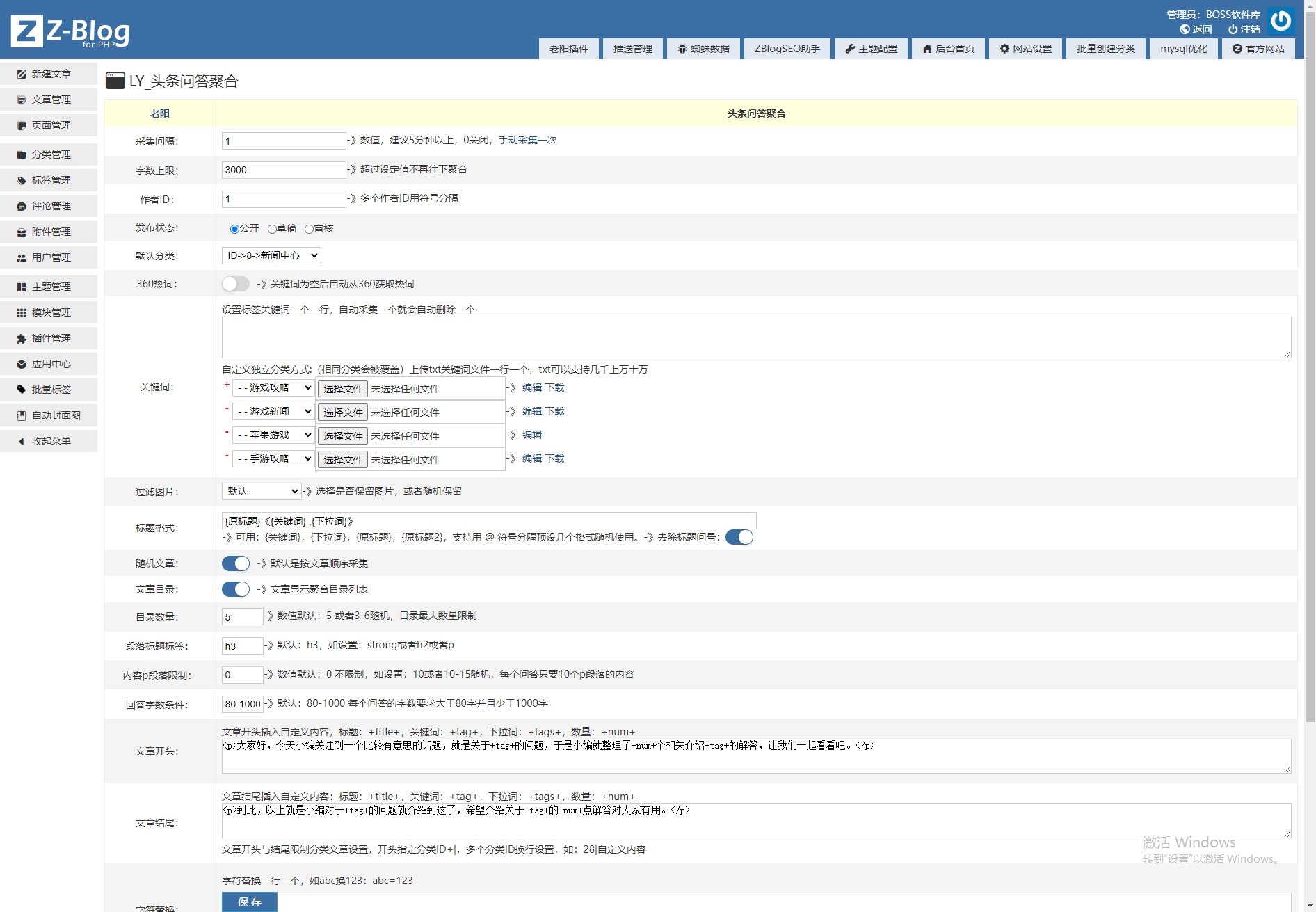
Task: Click the backend home house icon
Action: click(927, 49)
